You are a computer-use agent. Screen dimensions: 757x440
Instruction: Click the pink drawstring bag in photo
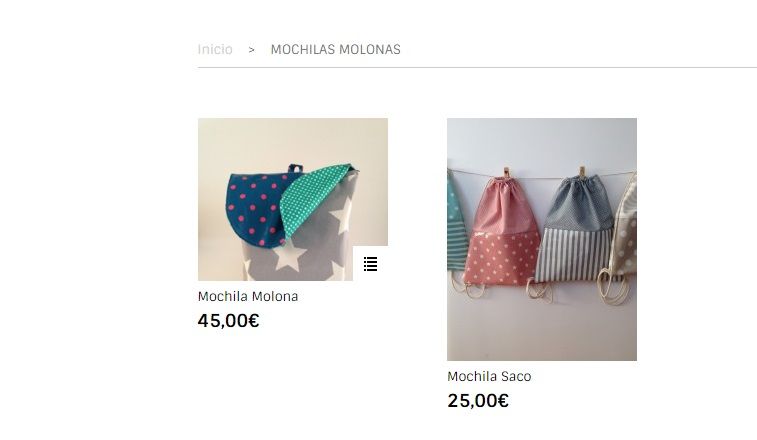pos(504,232)
